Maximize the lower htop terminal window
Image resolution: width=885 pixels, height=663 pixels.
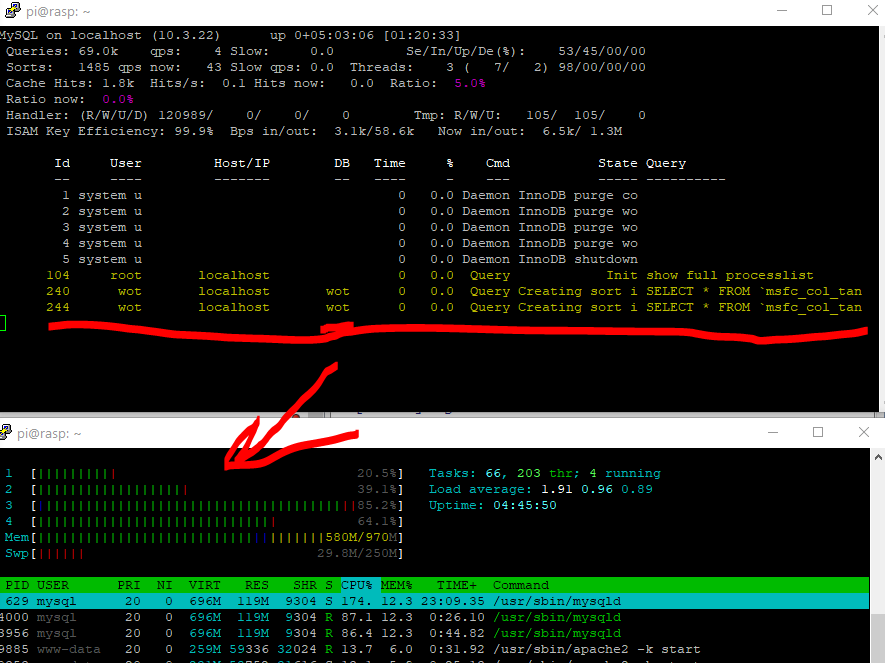[818, 432]
